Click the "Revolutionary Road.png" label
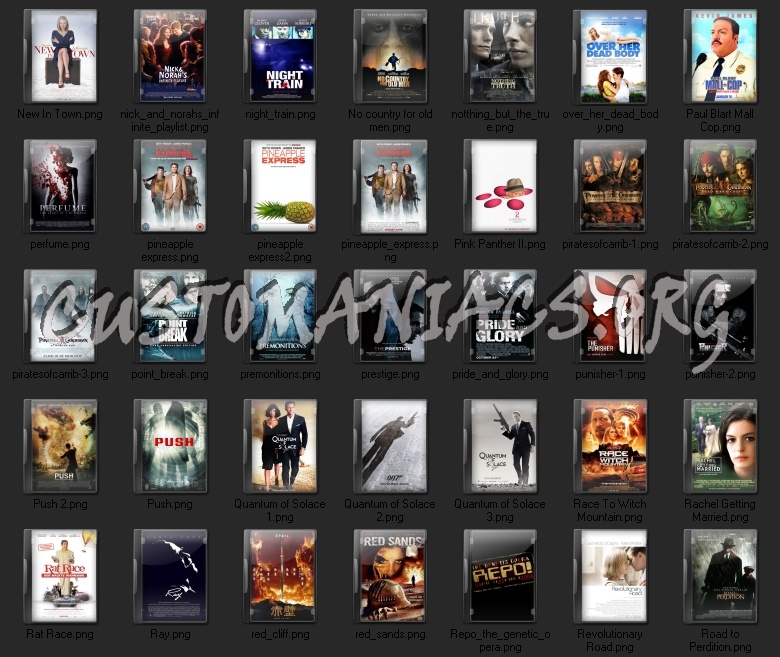The width and height of the screenshot is (780, 657). (x=610, y=640)
